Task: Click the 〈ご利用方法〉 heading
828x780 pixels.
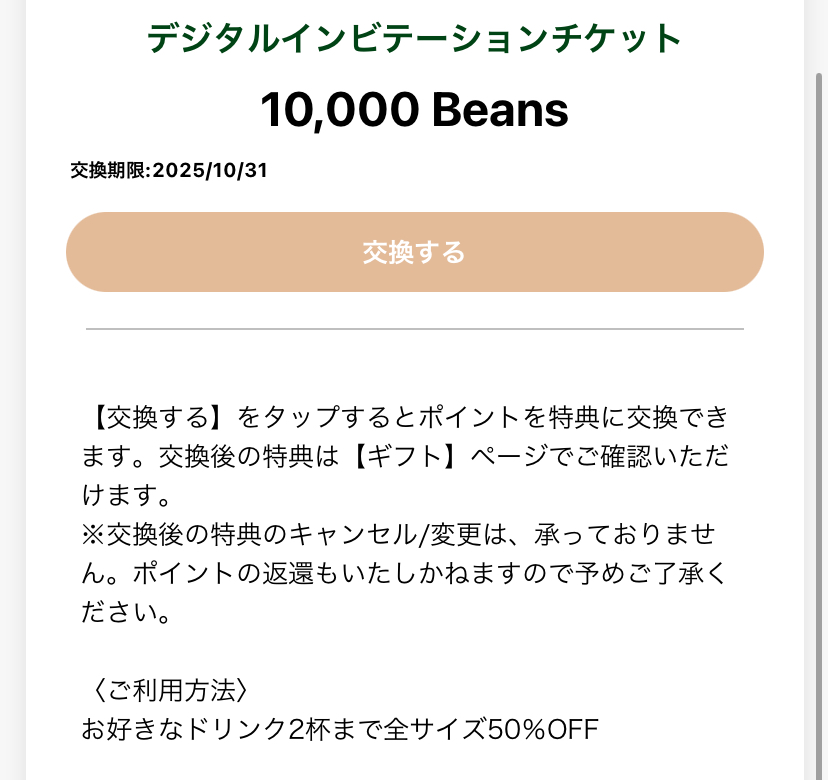Action: [164, 689]
